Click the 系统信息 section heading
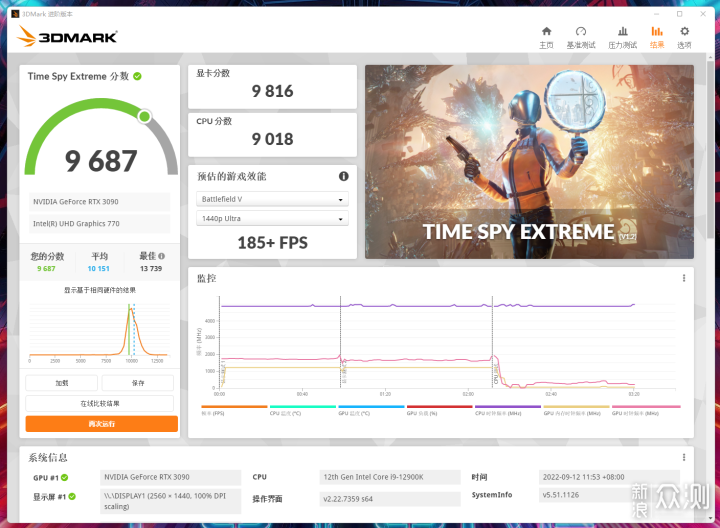The height and width of the screenshot is (528, 720). tap(48, 457)
